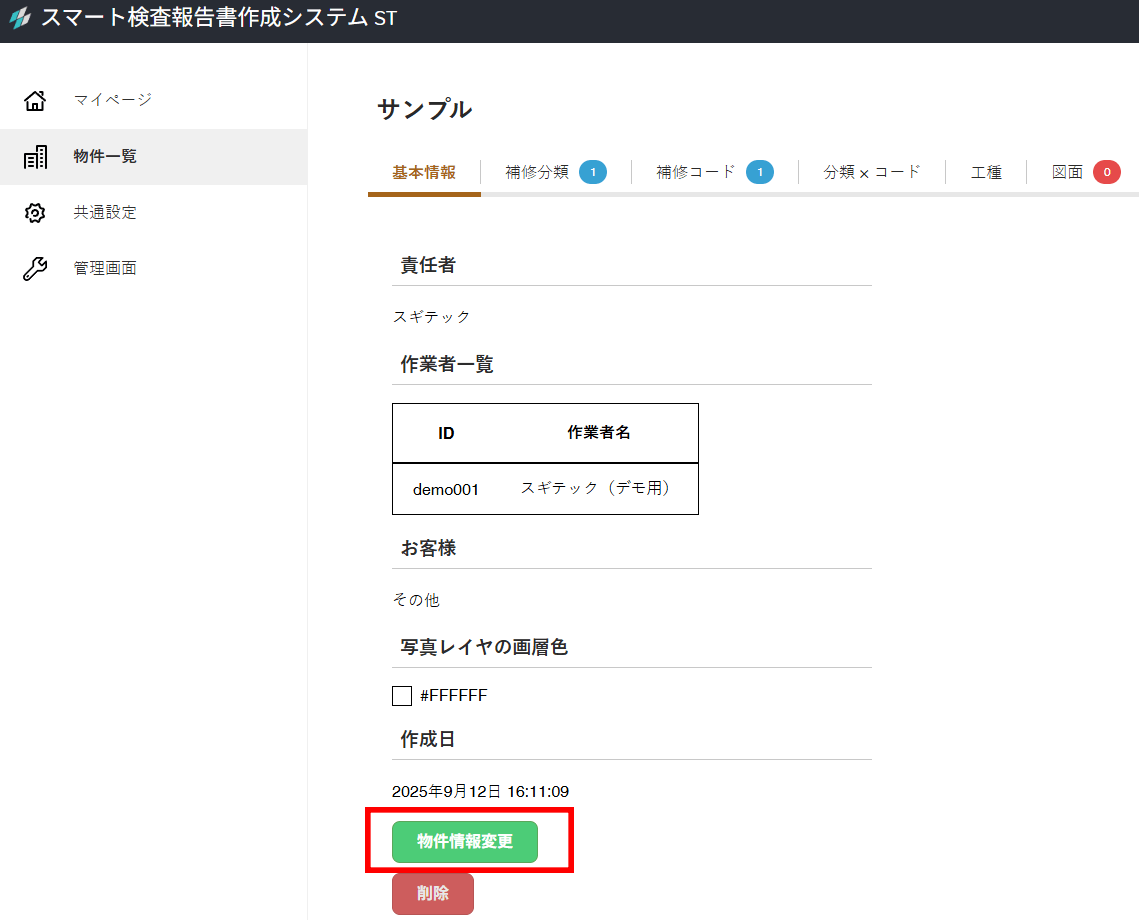Switch to the 基本情報 tab
The image size is (1139, 920).
coord(424,172)
